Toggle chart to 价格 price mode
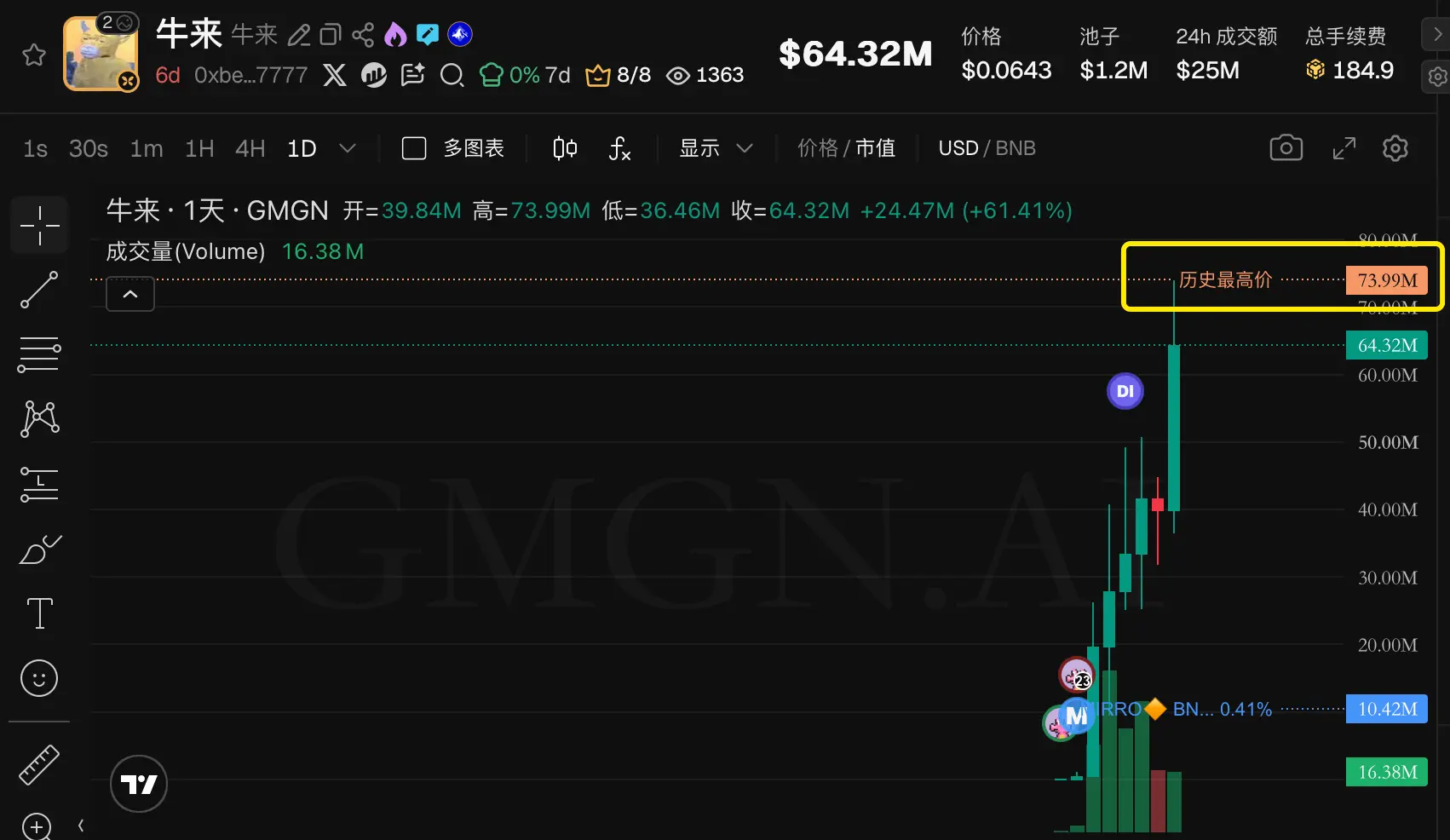The height and width of the screenshot is (840, 1450). click(818, 148)
